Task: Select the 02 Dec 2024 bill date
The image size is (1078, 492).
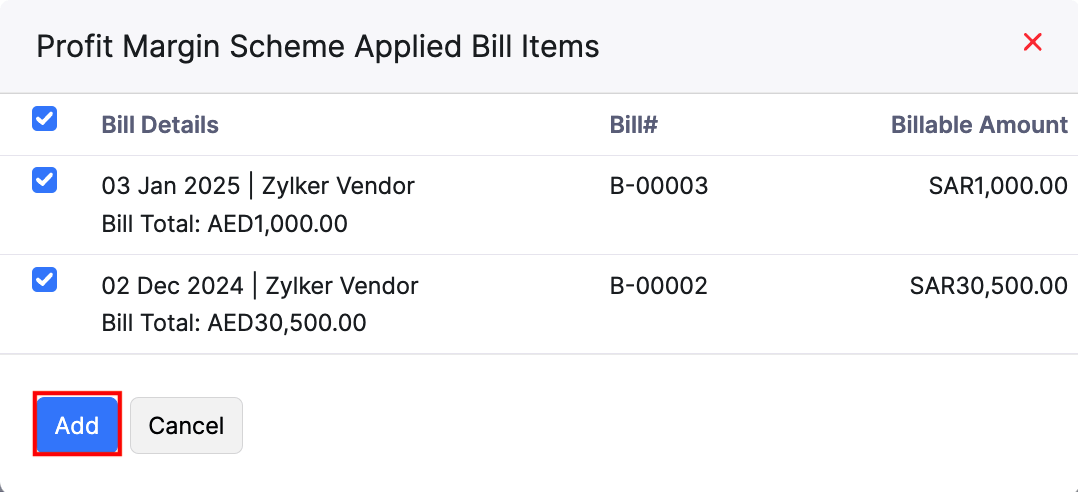Action: point(173,286)
